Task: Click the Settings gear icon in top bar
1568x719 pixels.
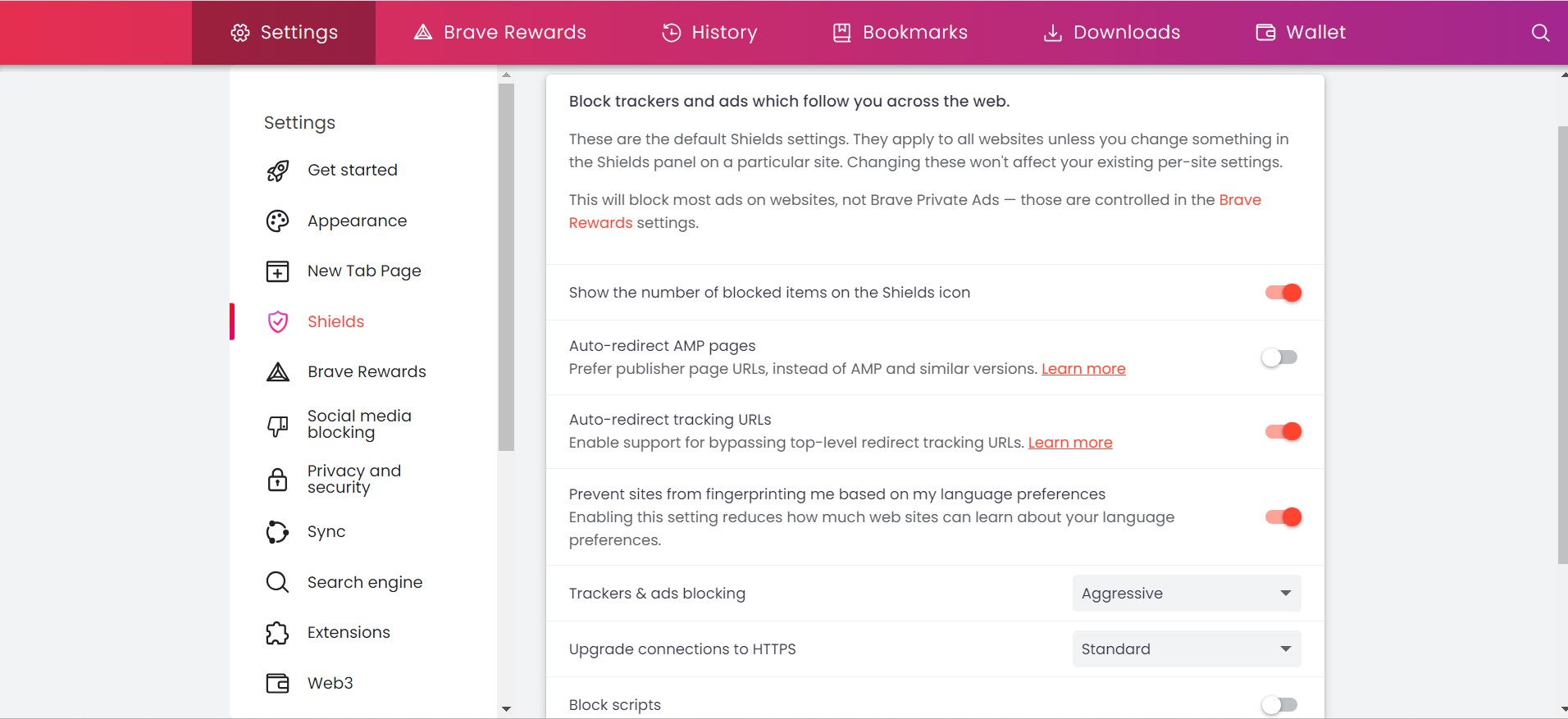Action: (x=240, y=33)
